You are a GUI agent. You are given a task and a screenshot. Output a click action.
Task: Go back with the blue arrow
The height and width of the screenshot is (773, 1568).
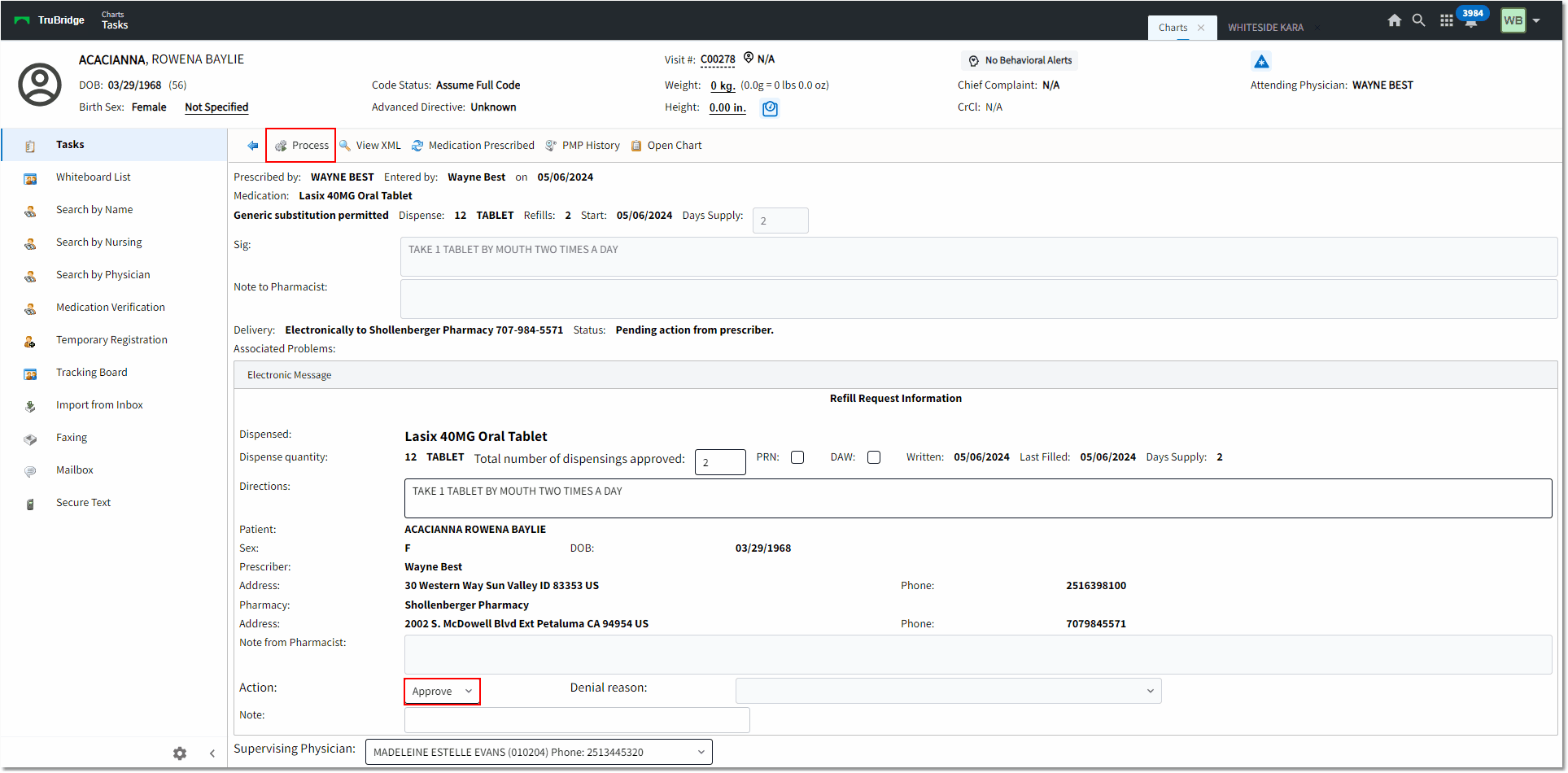coord(253,146)
